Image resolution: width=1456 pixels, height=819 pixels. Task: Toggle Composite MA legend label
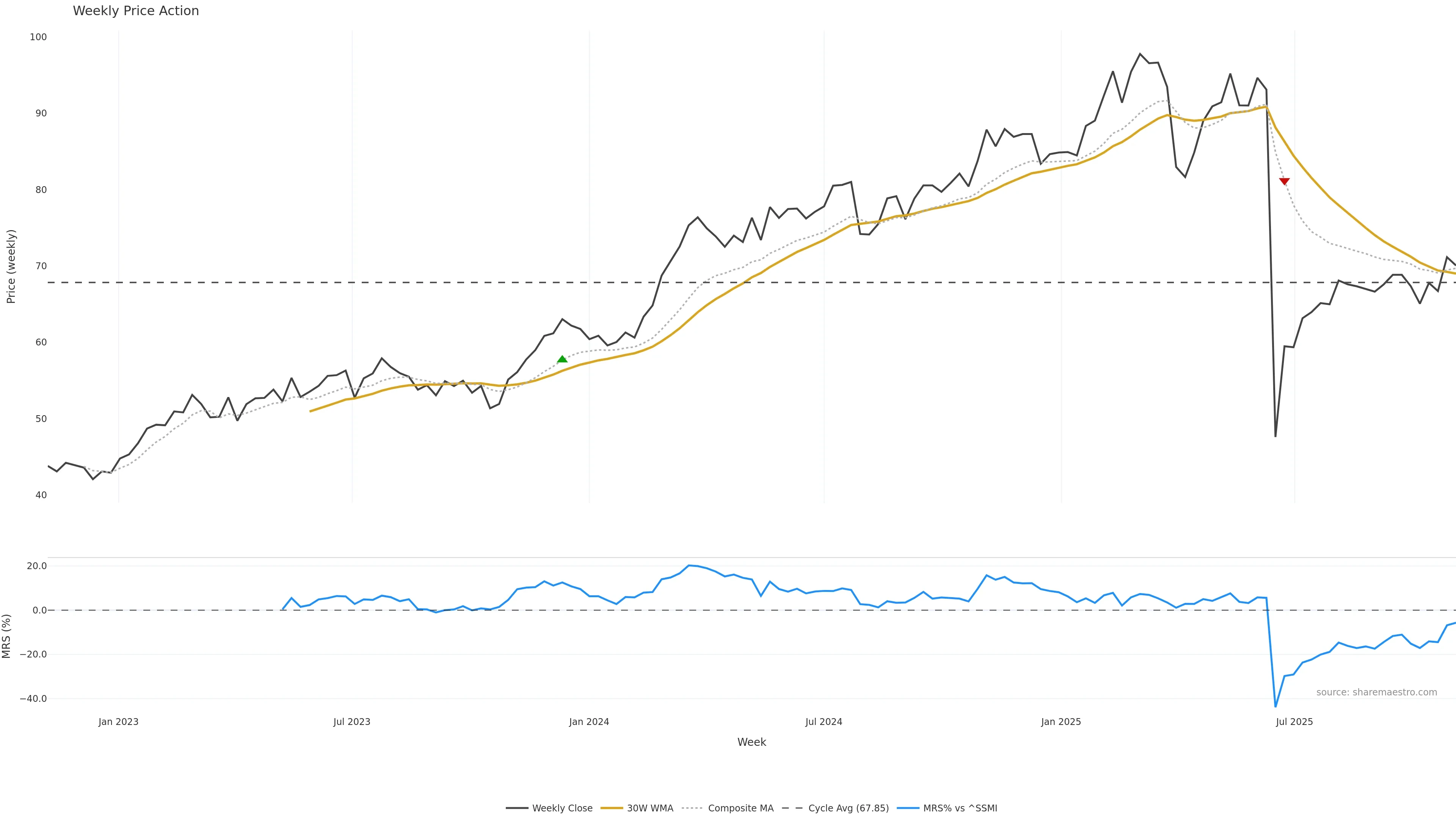coord(741,808)
